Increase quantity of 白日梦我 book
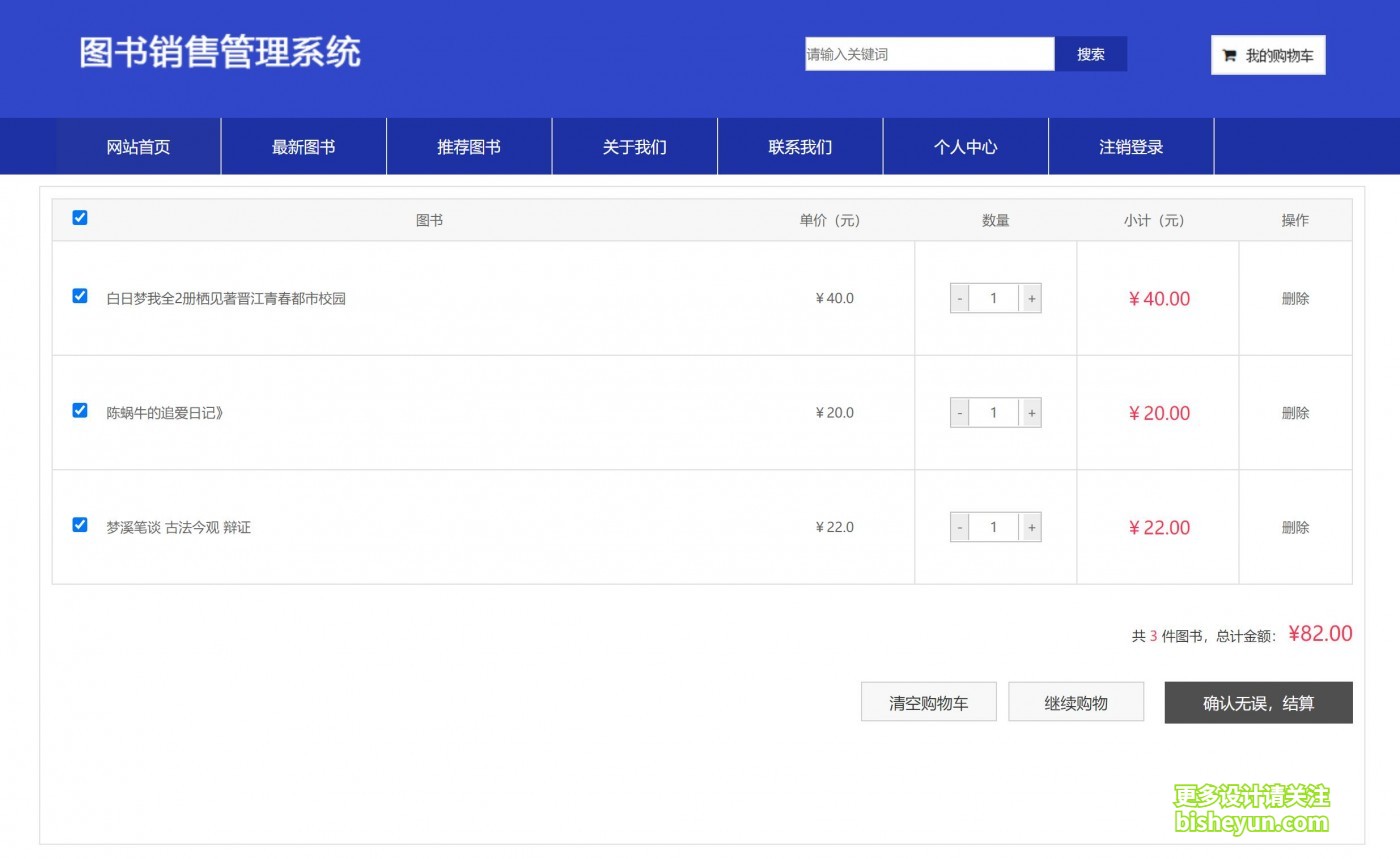The image size is (1400, 859). point(1031,298)
